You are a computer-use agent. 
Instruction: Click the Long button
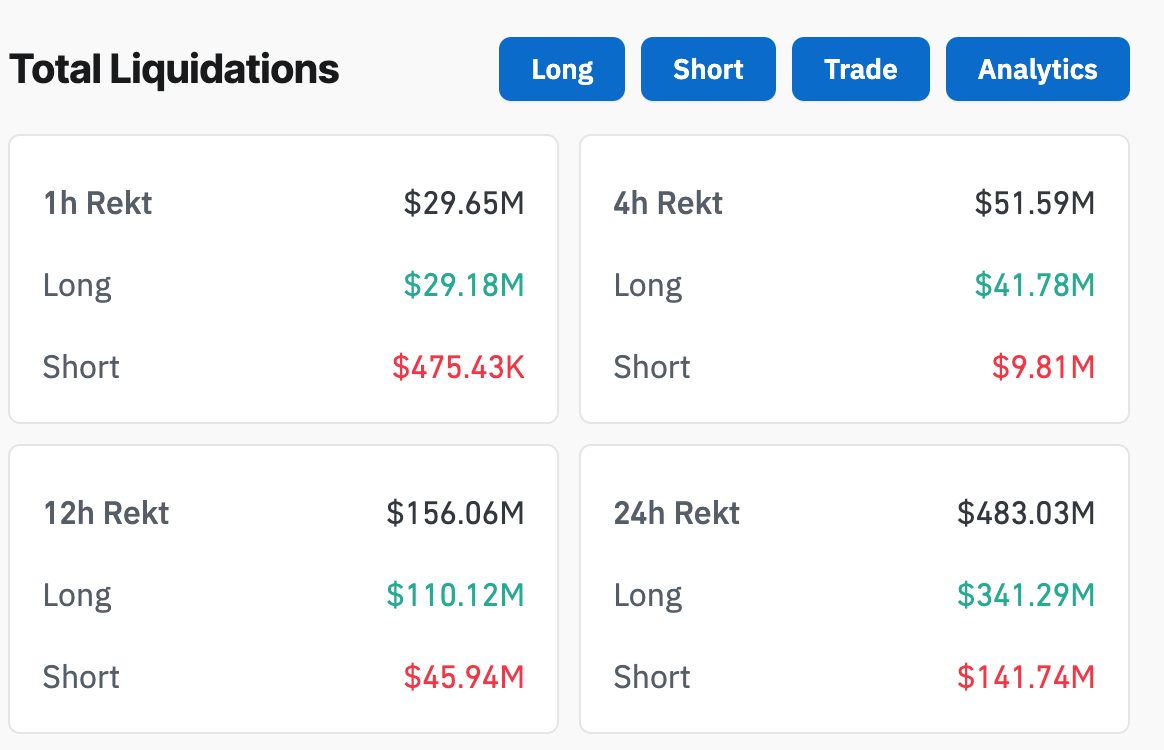pos(562,69)
